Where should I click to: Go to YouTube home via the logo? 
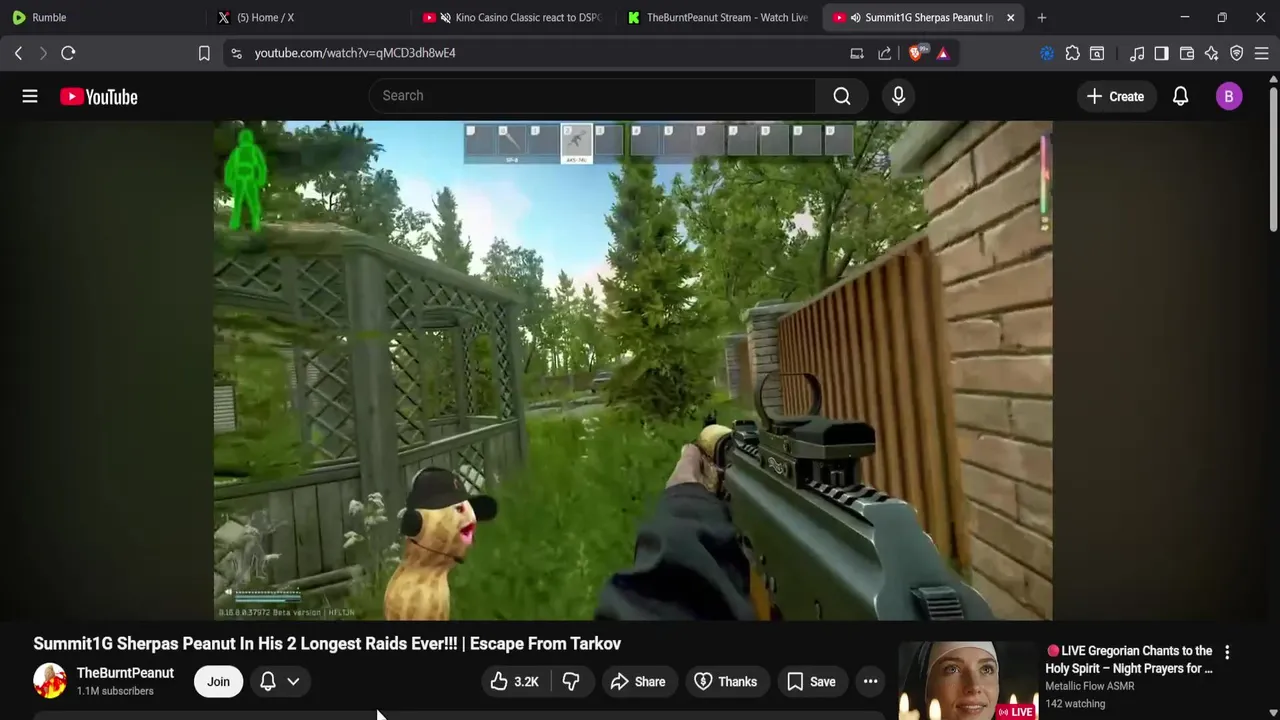[98, 96]
